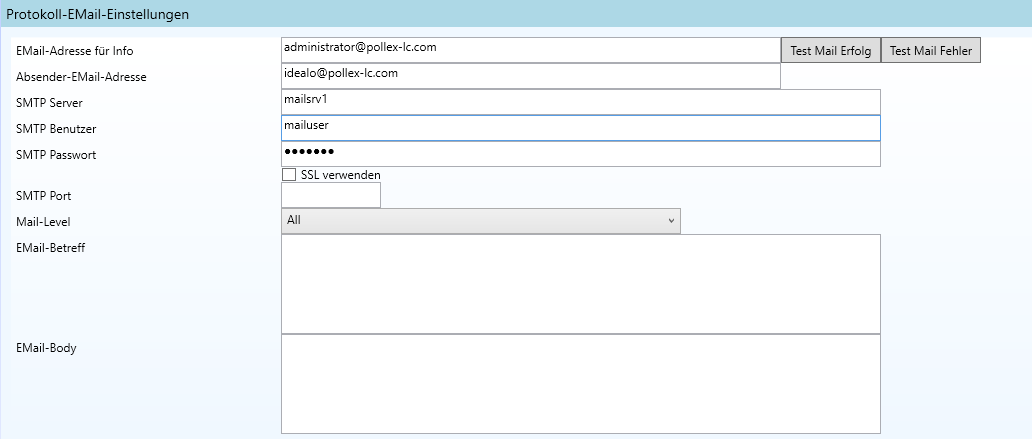Click the 'SMTP Server' label text
This screenshot has width=1032, height=439.
tap(49, 103)
